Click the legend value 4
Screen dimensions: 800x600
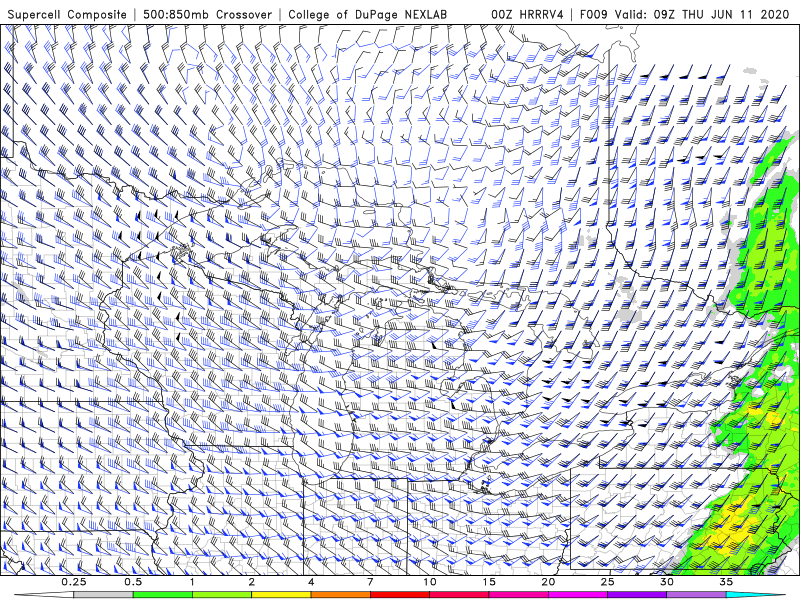(311, 582)
